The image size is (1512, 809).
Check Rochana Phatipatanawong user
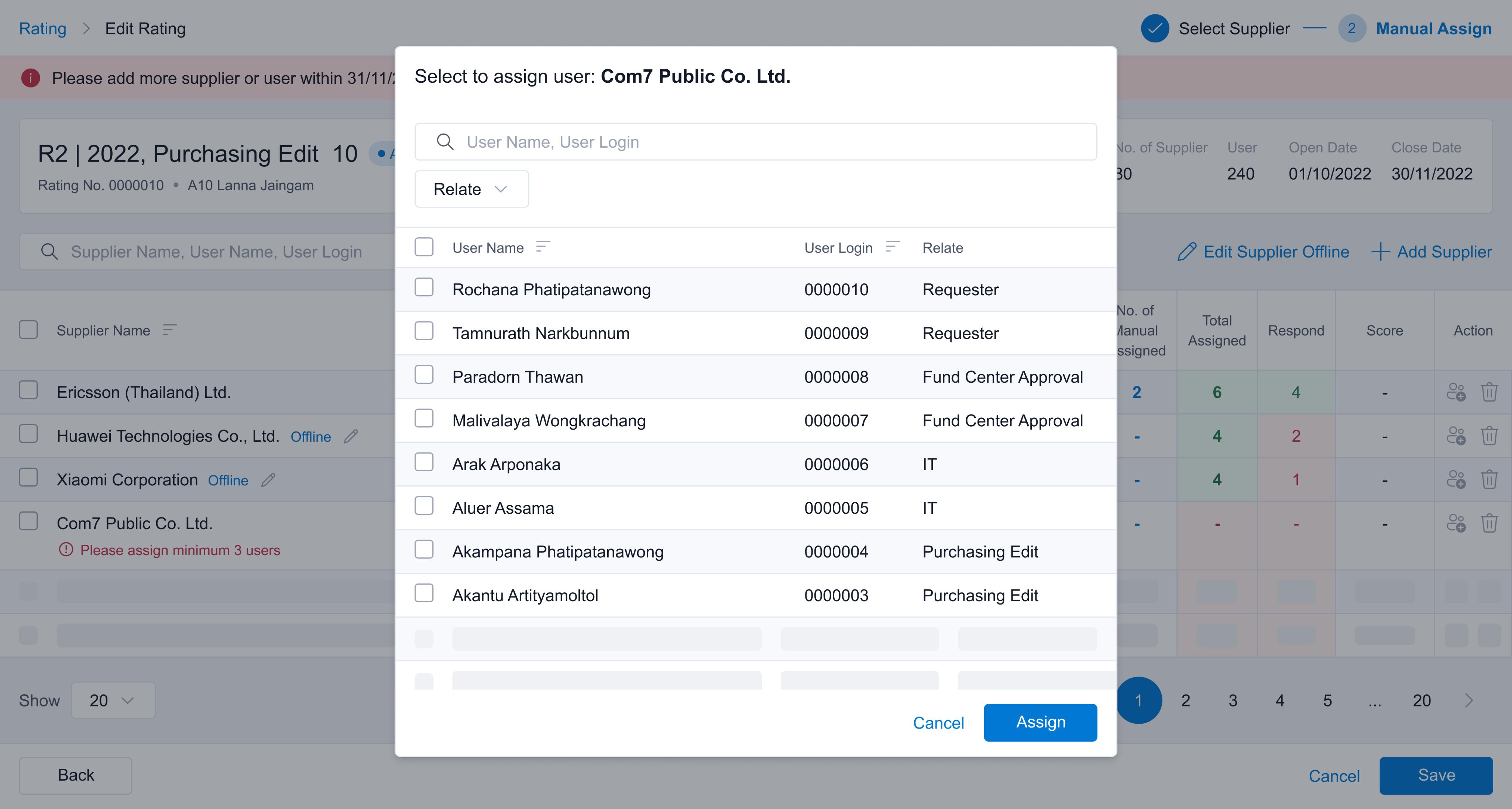pos(424,288)
